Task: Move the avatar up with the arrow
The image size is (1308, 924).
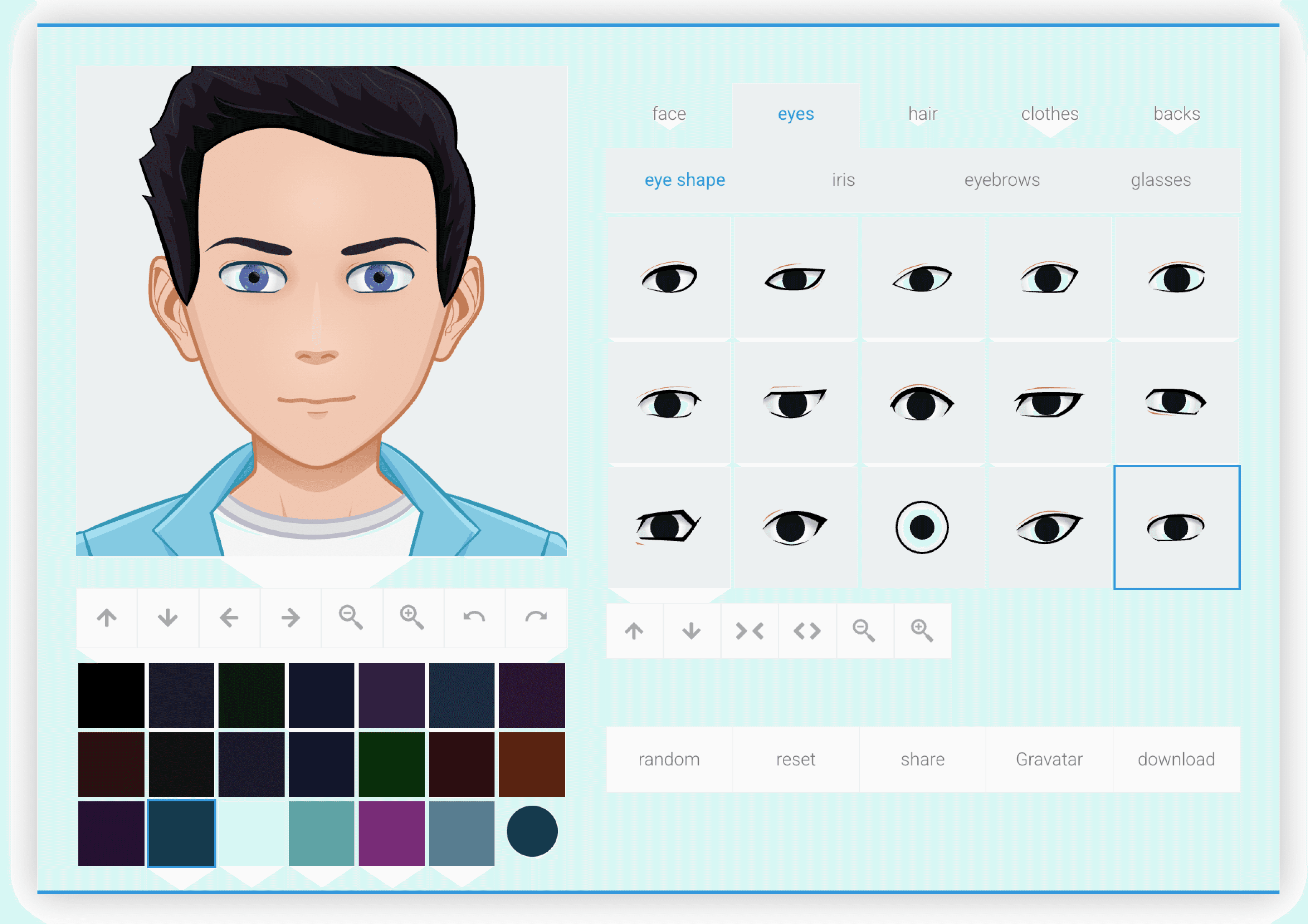Action: click(x=107, y=618)
